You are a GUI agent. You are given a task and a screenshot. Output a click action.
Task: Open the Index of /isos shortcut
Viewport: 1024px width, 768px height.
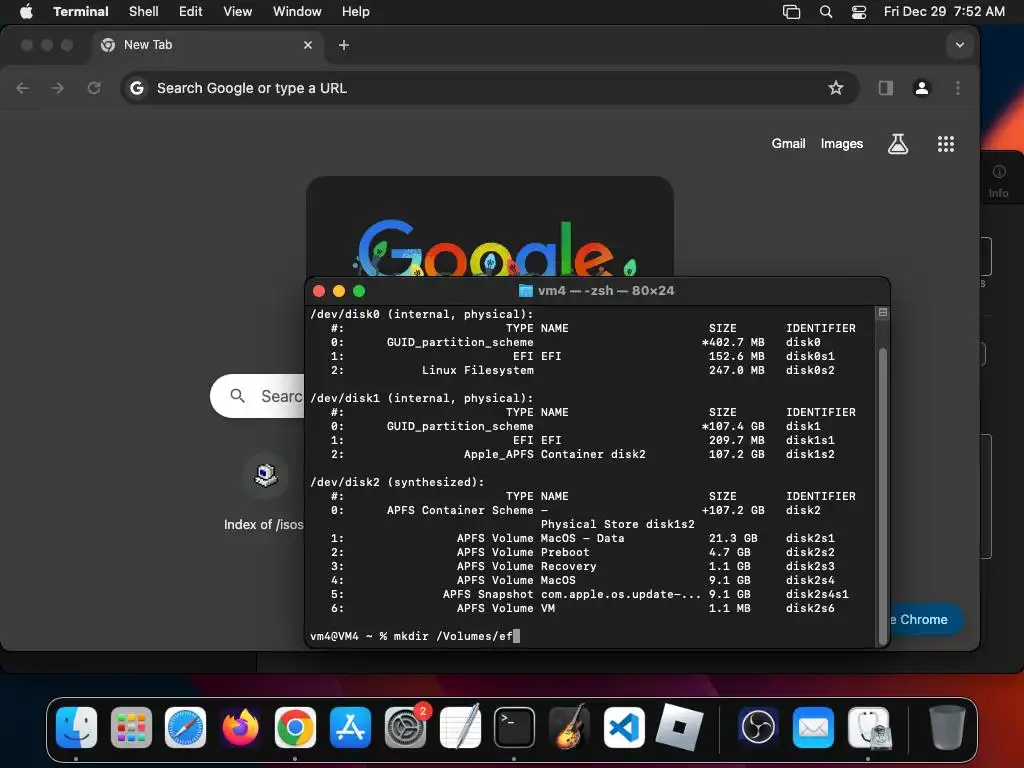pos(264,493)
